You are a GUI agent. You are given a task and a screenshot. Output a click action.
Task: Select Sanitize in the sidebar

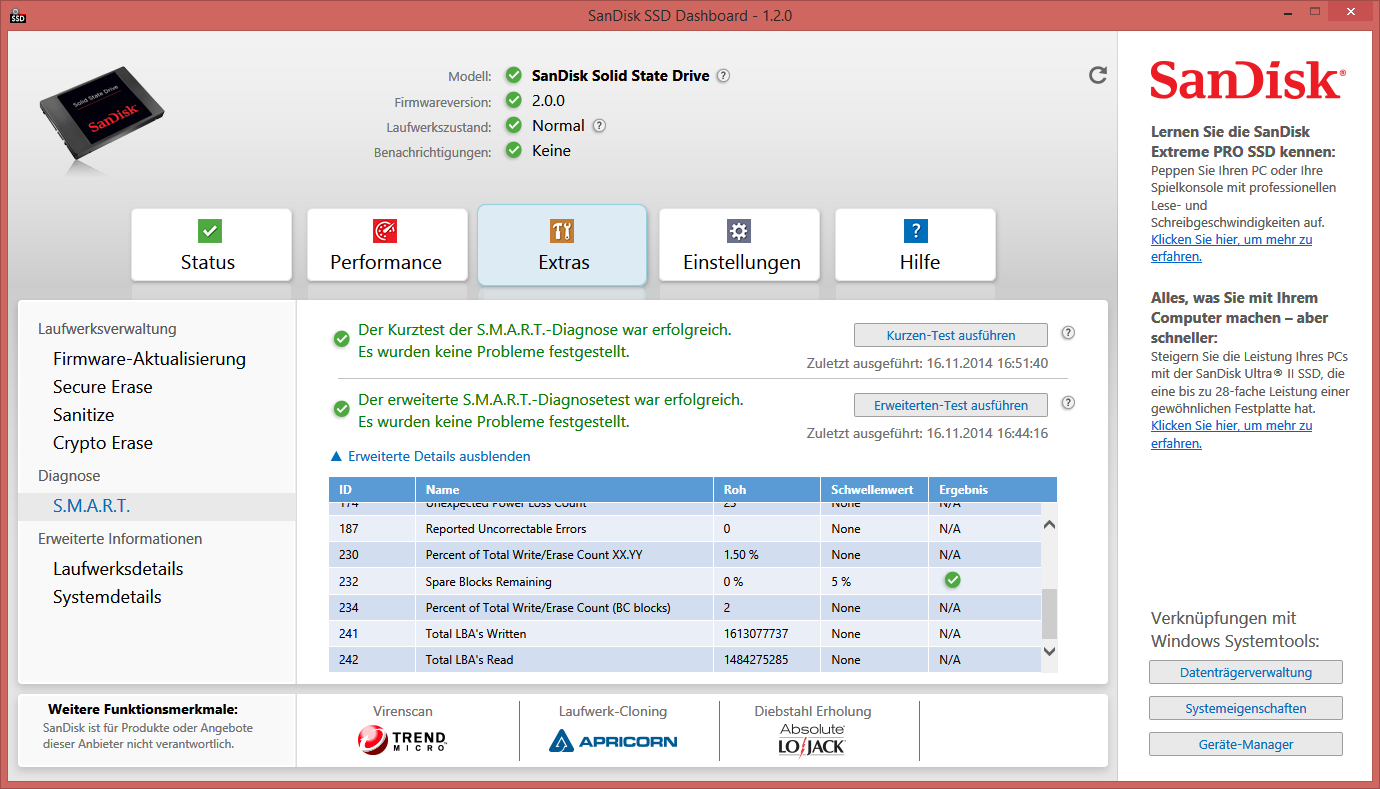[84, 415]
